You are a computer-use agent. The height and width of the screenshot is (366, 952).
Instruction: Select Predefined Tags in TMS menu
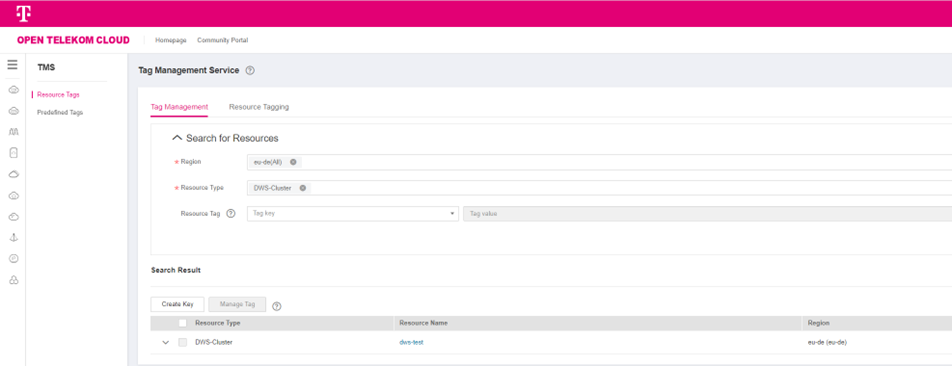60,112
